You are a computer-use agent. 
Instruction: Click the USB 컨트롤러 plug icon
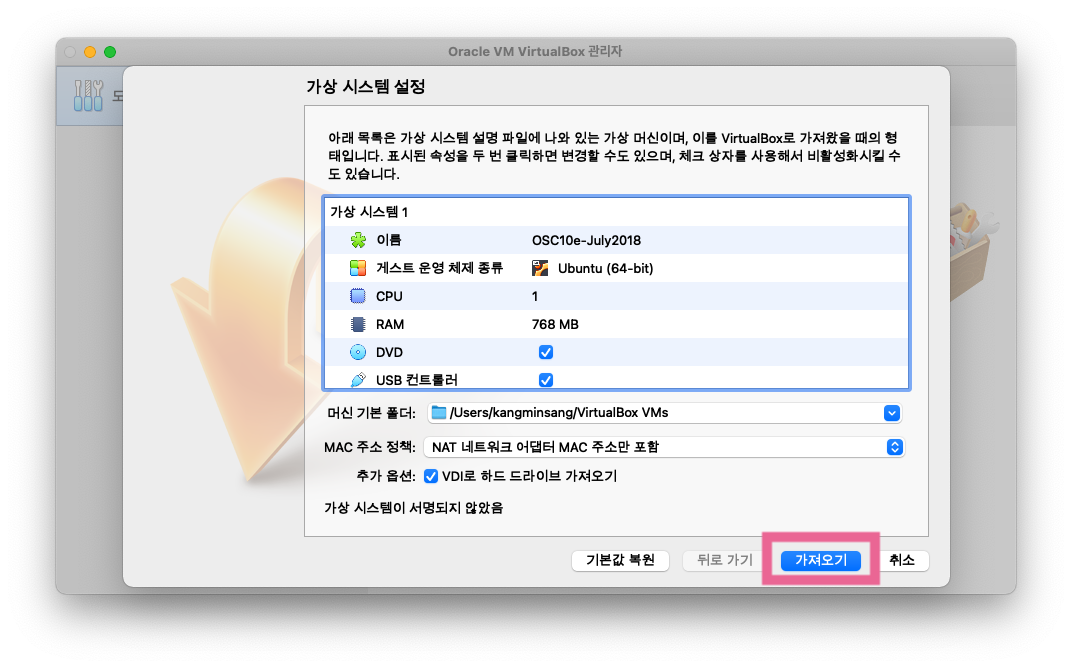(x=358, y=379)
